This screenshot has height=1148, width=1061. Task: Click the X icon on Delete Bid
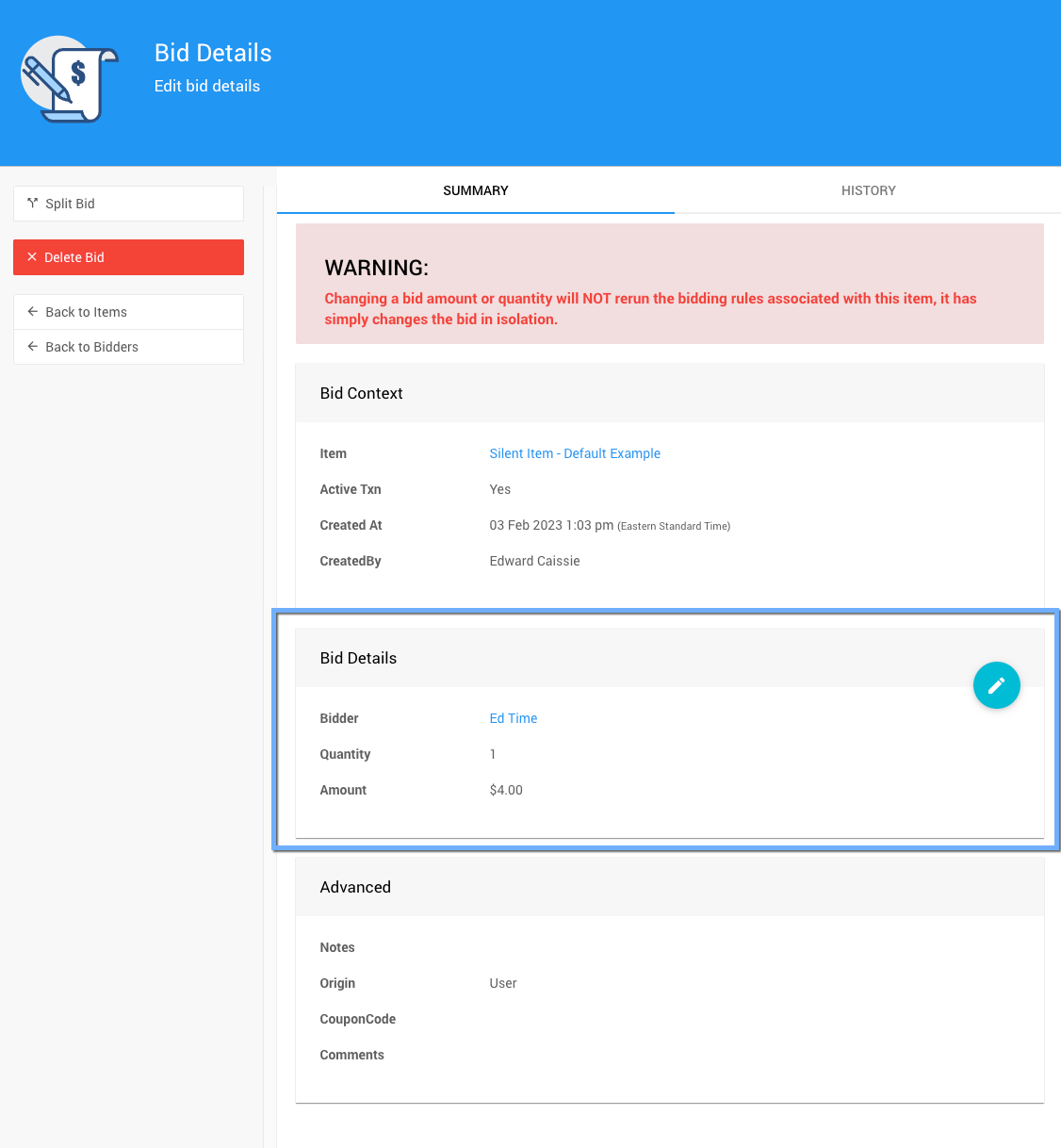tap(32, 257)
